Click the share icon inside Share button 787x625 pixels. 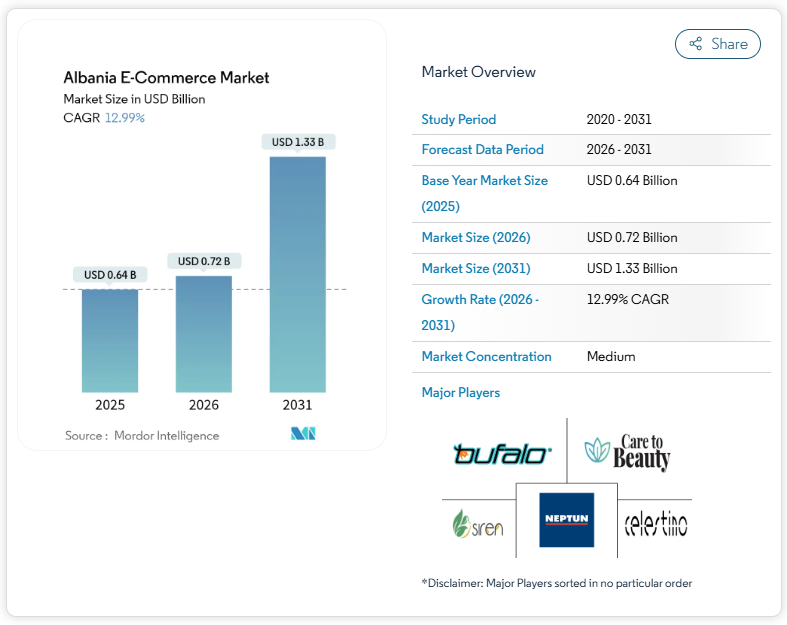pos(696,44)
